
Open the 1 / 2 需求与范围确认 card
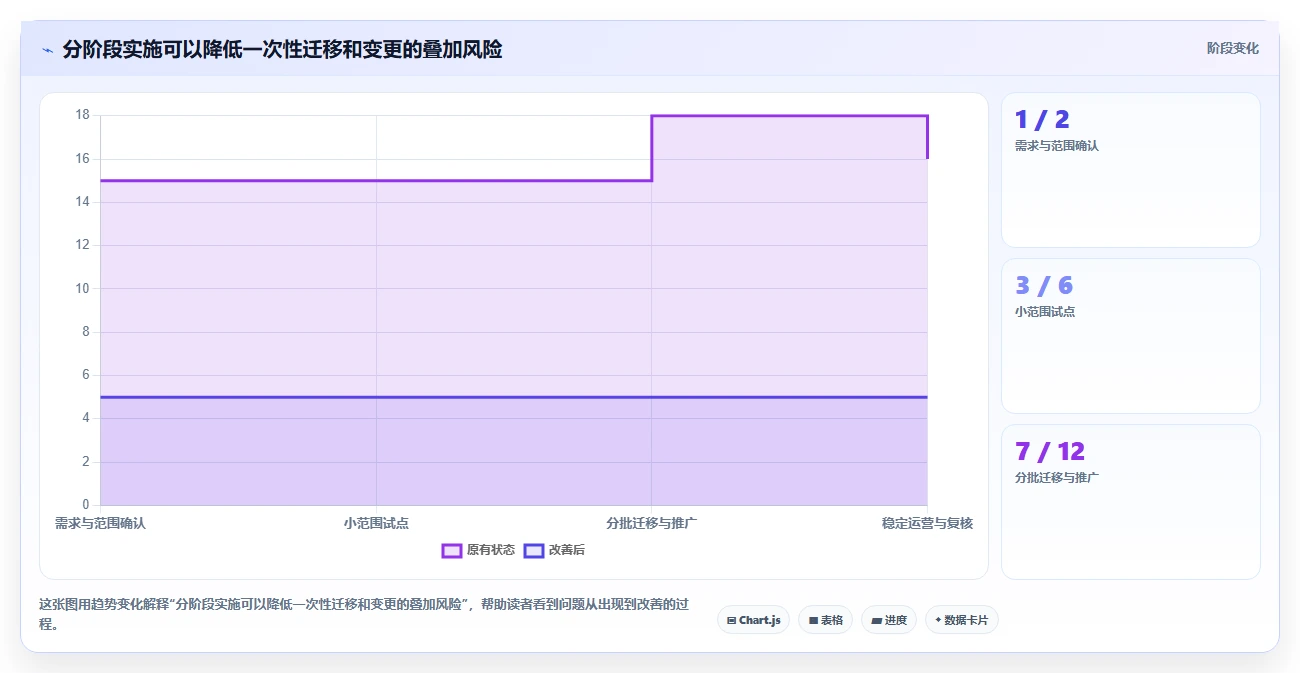click(x=1131, y=170)
